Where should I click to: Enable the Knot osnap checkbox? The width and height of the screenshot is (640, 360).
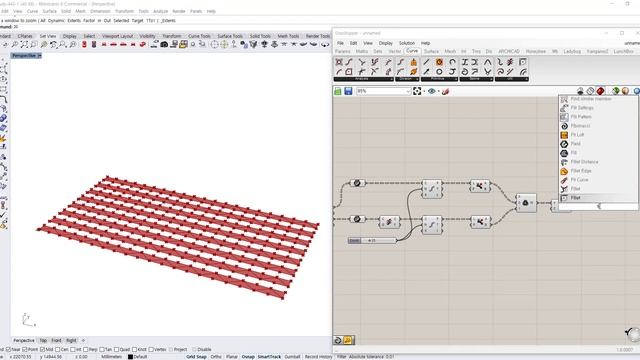point(134,349)
